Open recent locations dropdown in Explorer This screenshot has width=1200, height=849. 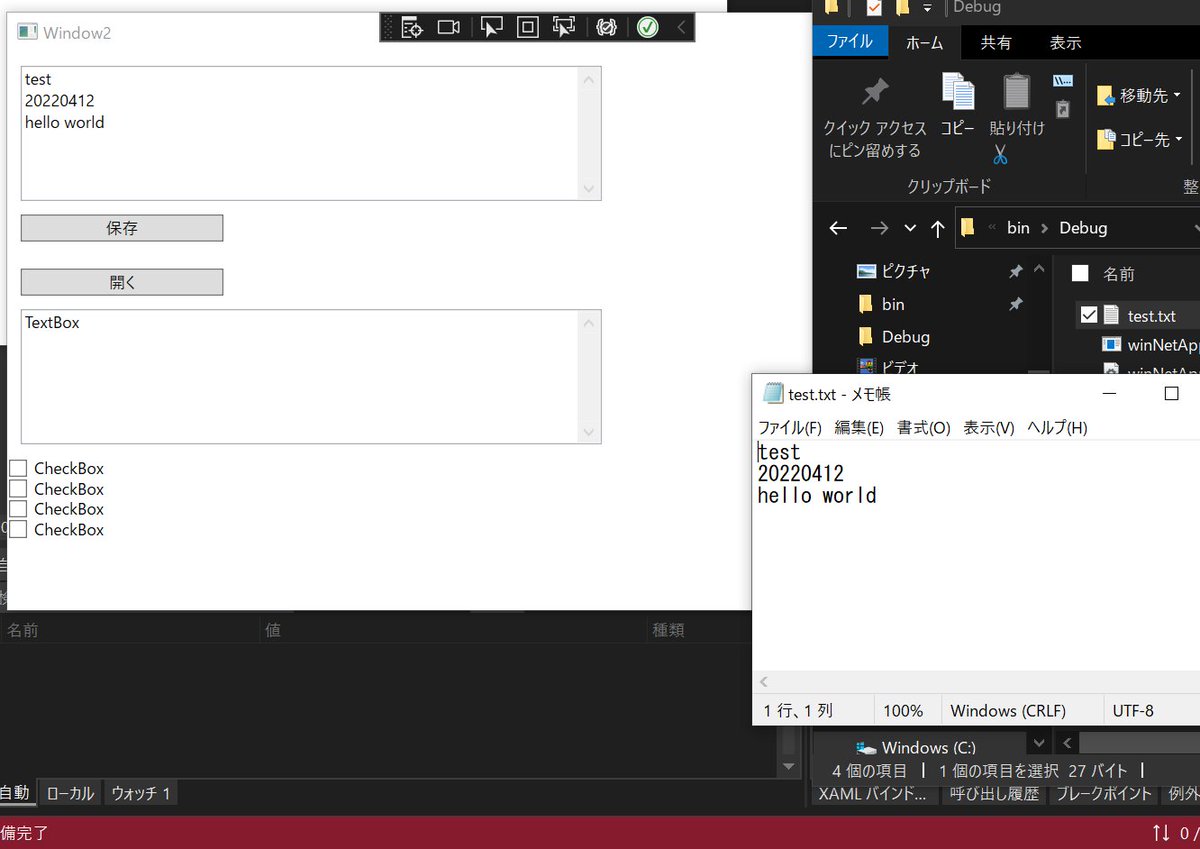[x=910, y=228]
